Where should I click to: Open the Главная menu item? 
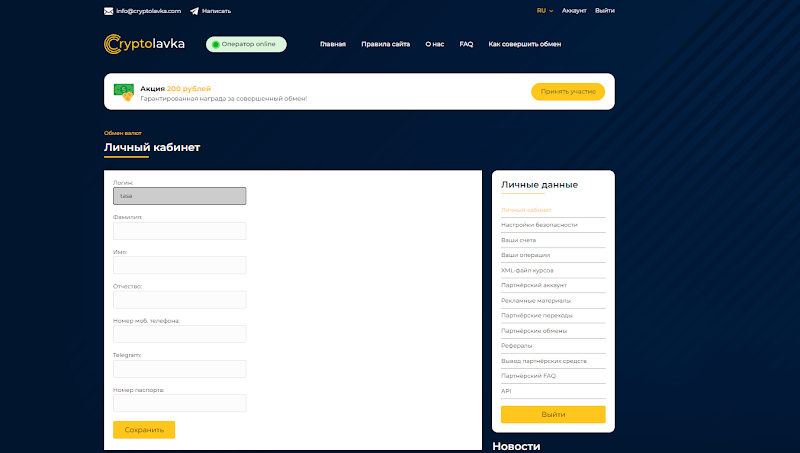pos(333,44)
